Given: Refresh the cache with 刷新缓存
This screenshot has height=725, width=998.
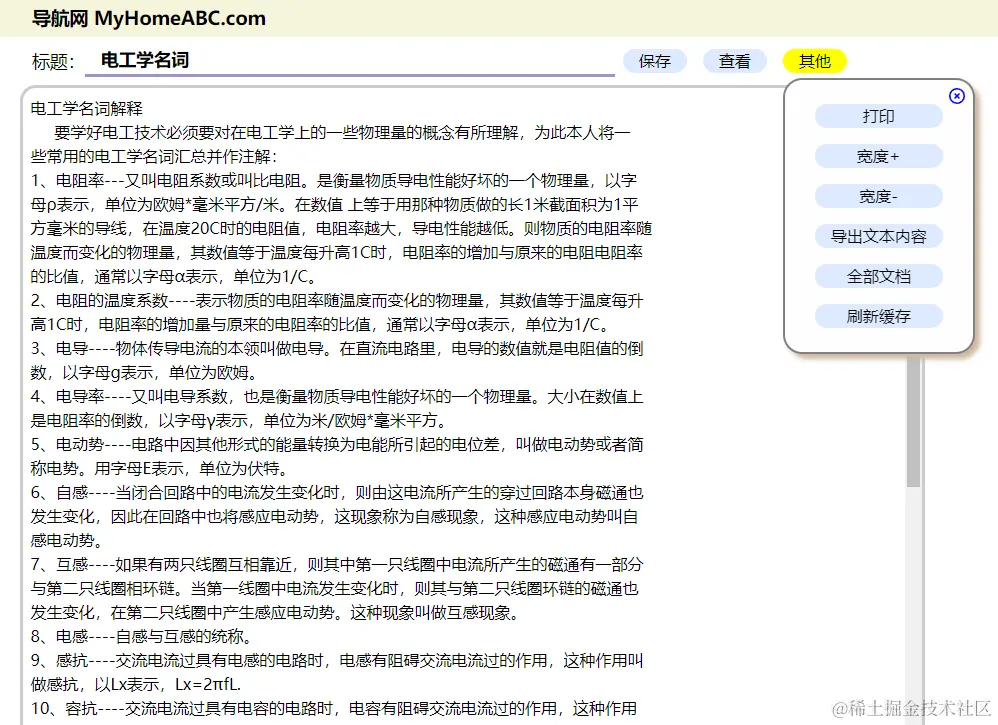Looking at the screenshot, I should point(878,316).
